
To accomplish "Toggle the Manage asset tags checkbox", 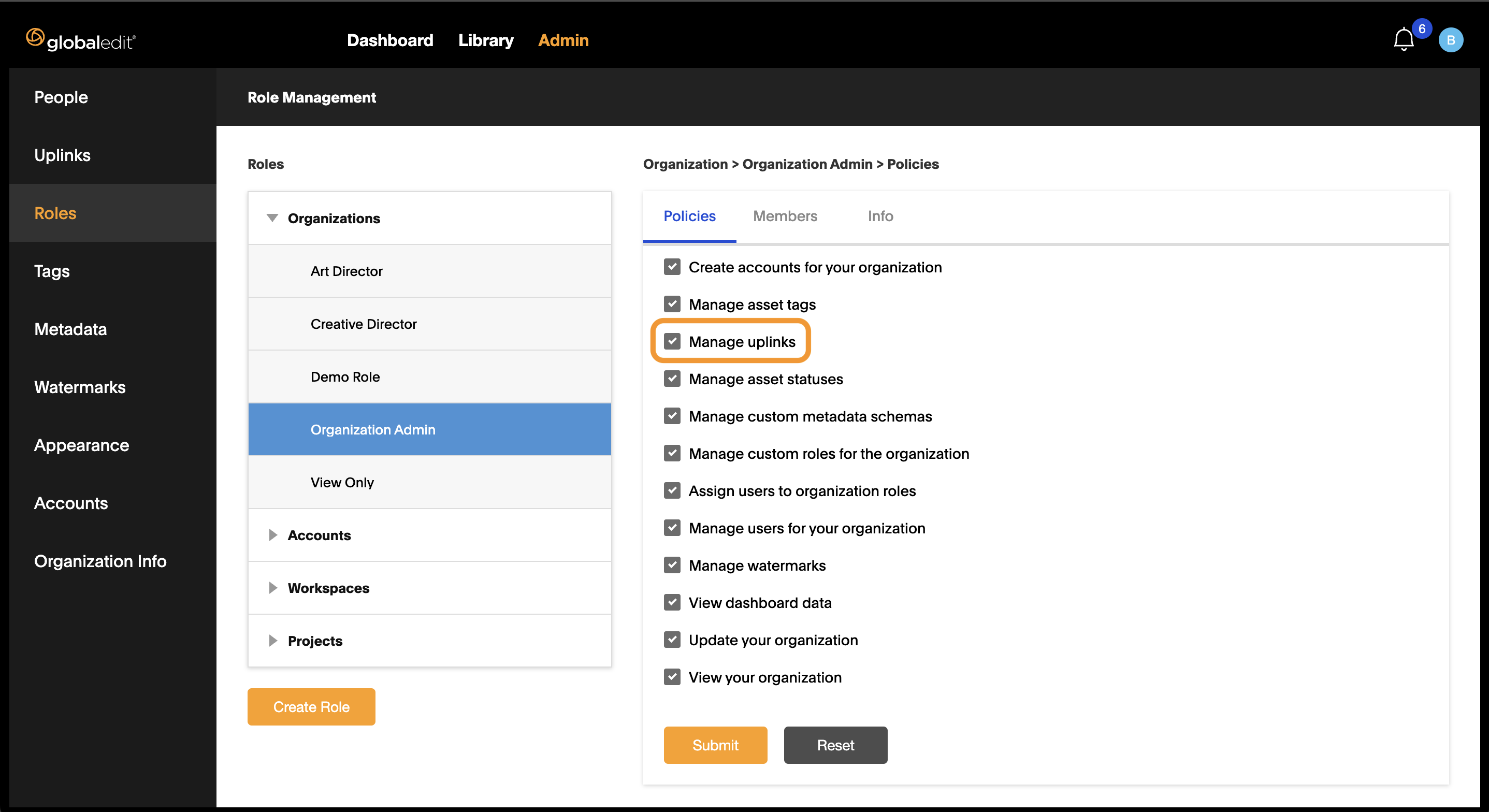I will (x=672, y=304).
